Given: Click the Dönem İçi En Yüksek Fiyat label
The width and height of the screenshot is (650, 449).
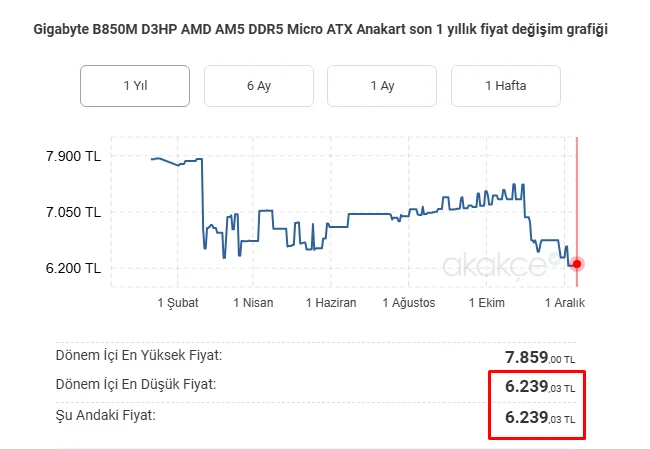Looking at the screenshot, I should coord(139,354).
